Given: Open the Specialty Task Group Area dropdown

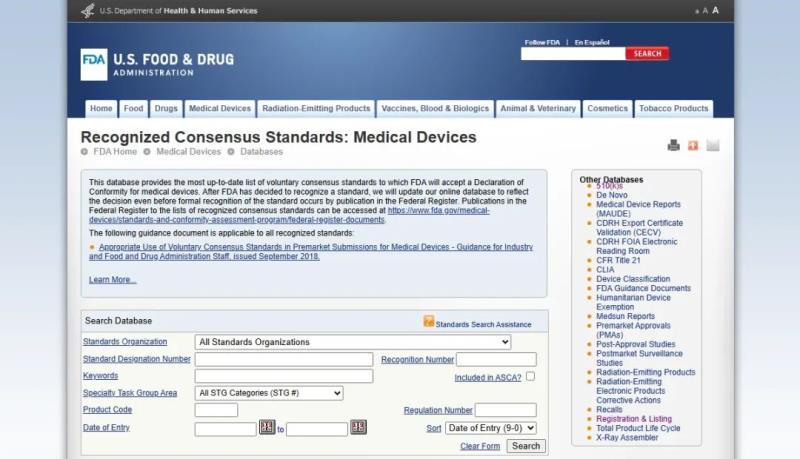Looking at the screenshot, I should click(x=269, y=394).
